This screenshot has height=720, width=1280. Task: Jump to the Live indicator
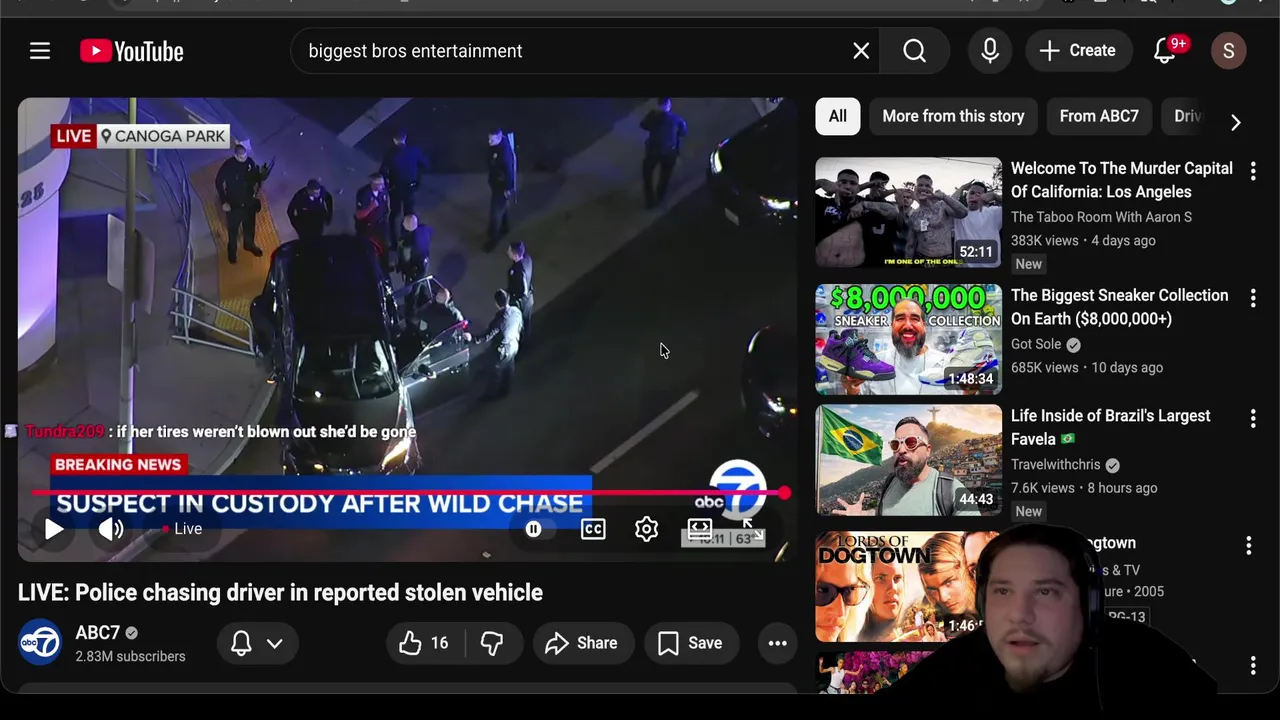[182, 529]
